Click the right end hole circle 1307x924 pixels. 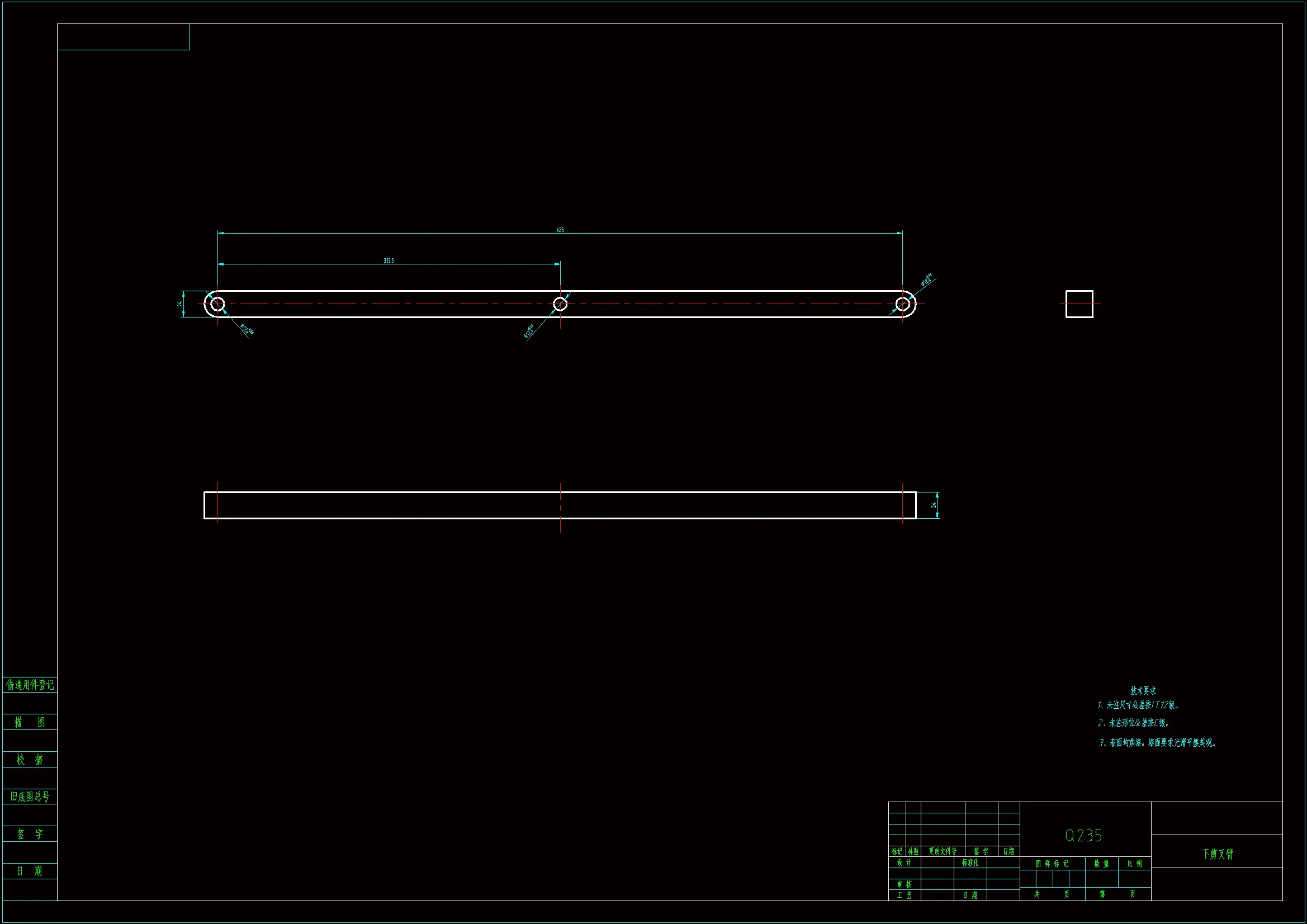click(902, 304)
